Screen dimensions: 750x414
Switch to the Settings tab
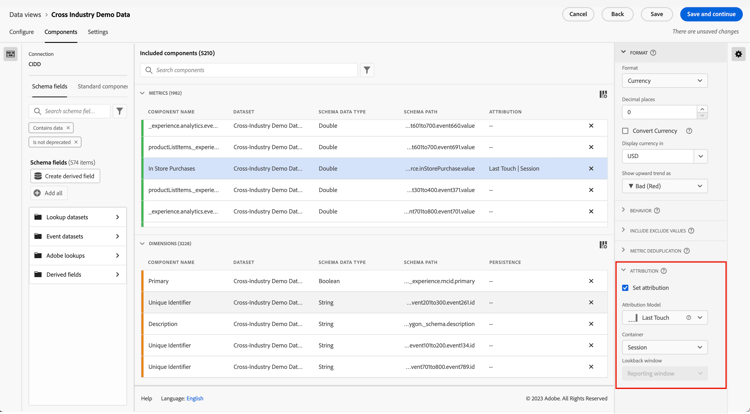98,32
